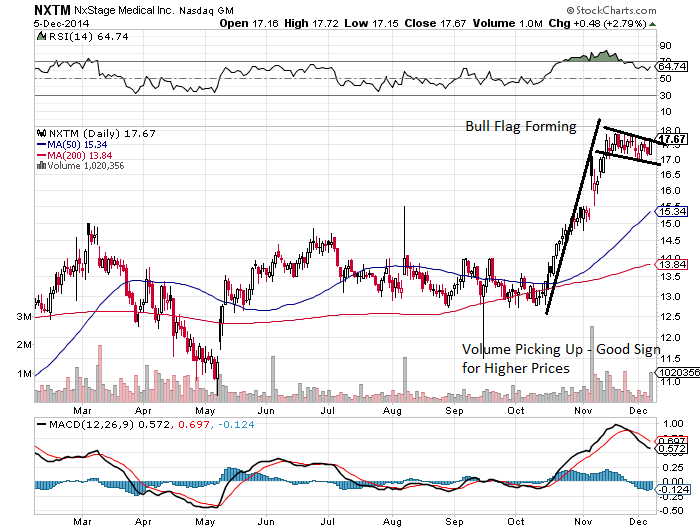Click the 50 level on RSI axis
This screenshot has width=700, height=530.
(x=665, y=79)
